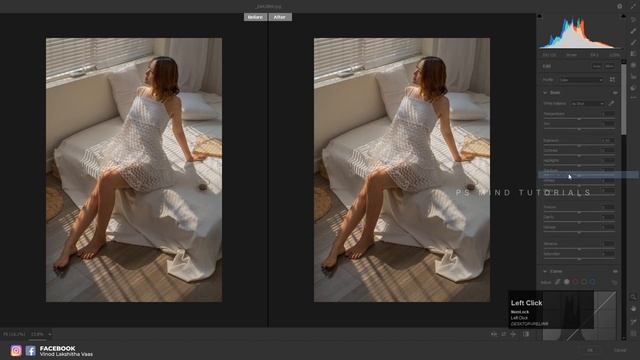Click the Clarity slider handle
The width and height of the screenshot is (640, 360).
[x=579, y=222]
